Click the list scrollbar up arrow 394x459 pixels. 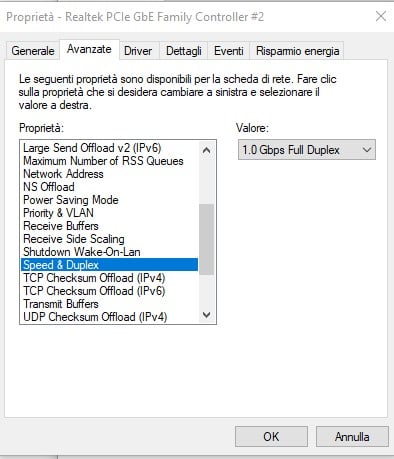click(206, 150)
